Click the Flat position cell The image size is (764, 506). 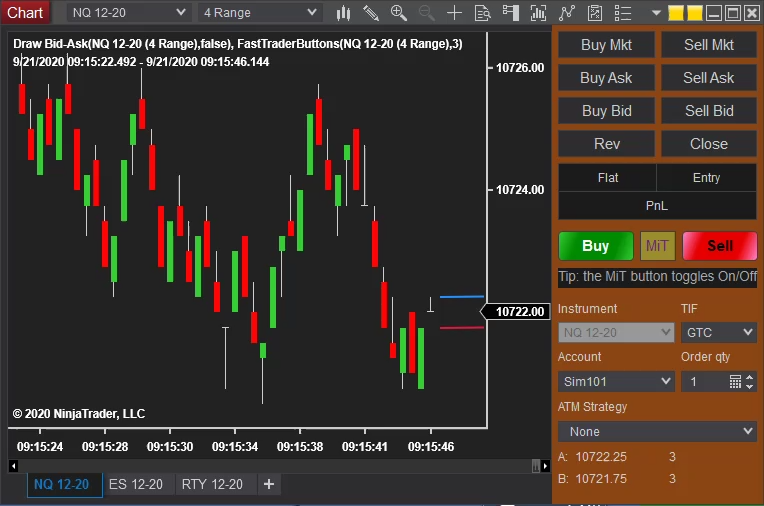[608, 178]
